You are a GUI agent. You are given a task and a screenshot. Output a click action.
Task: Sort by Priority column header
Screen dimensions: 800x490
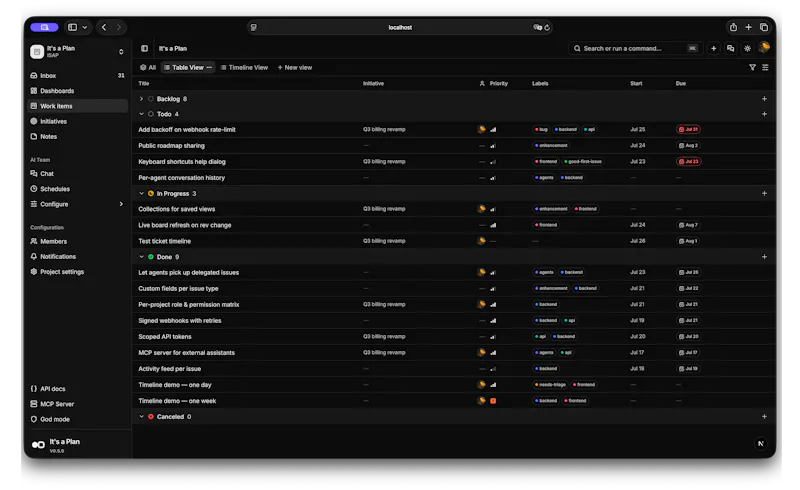(498, 84)
